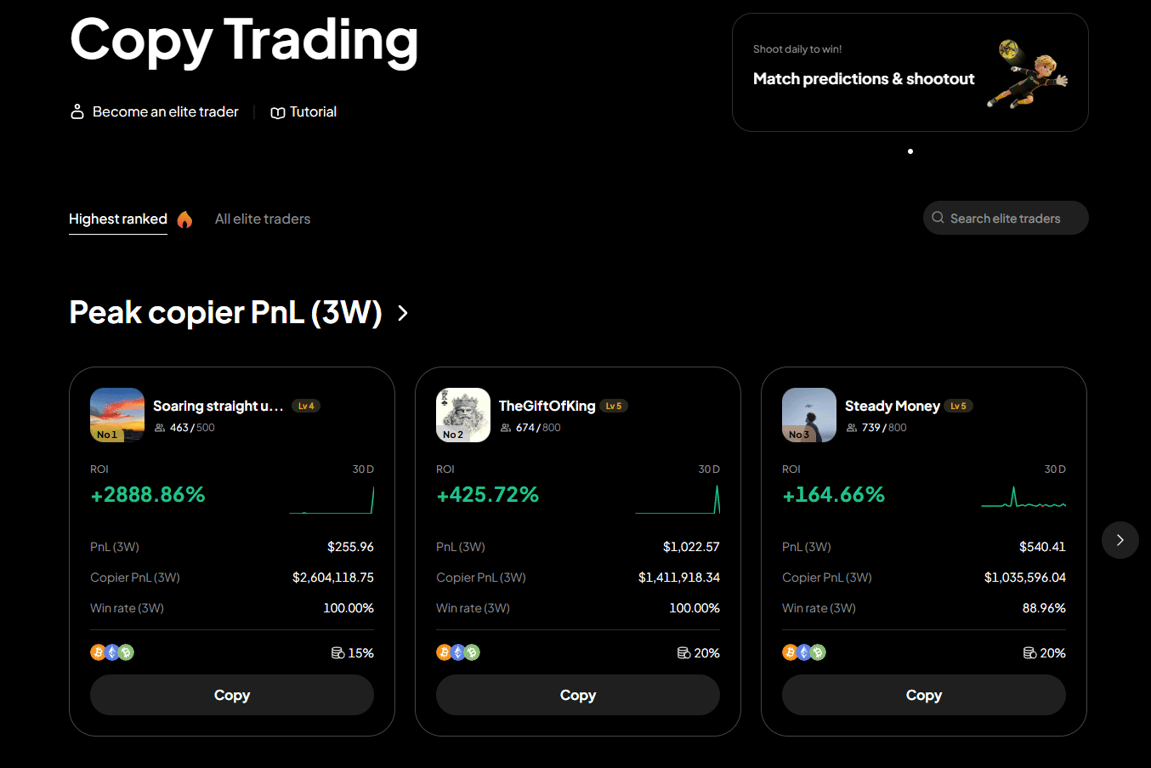Click Copy on TheGiftOfKing card
The width and height of the screenshot is (1151, 768).
(x=577, y=694)
